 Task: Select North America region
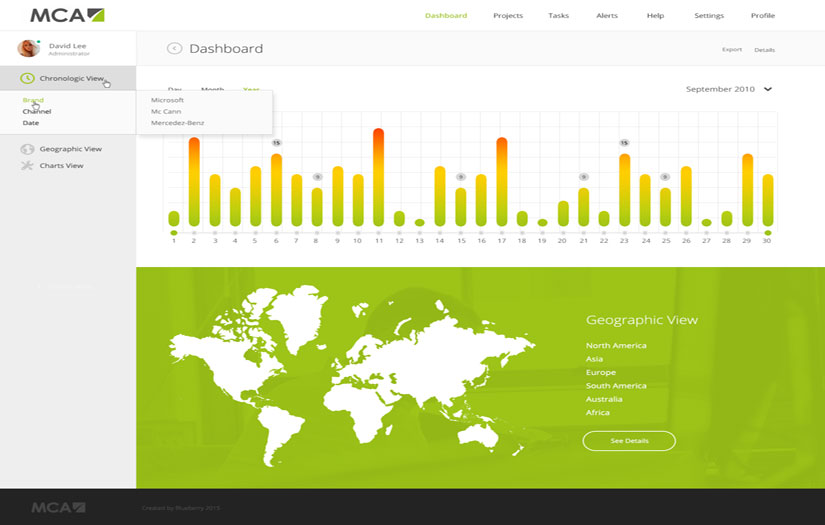coord(616,346)
